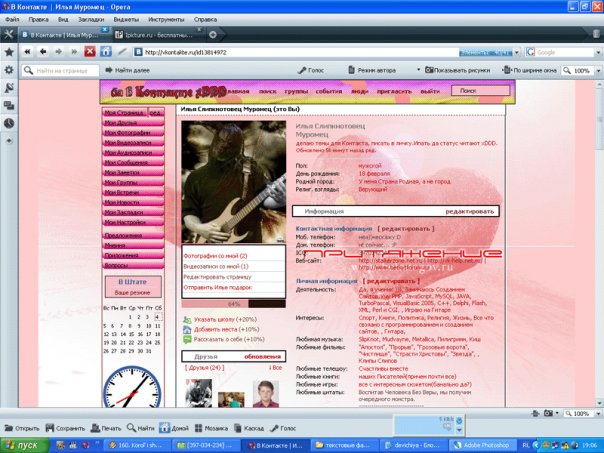Open the Закладки menu
The width and height of the screenshot is (604, 453).
(x=91, y=19)
